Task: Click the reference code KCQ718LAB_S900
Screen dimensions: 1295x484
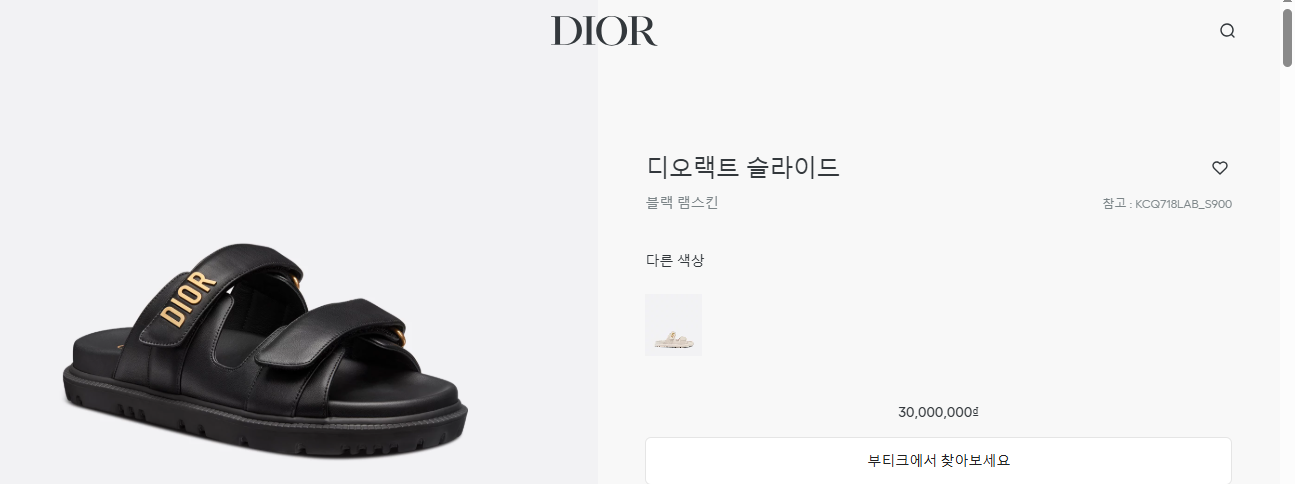Action: coord(1183,204)
